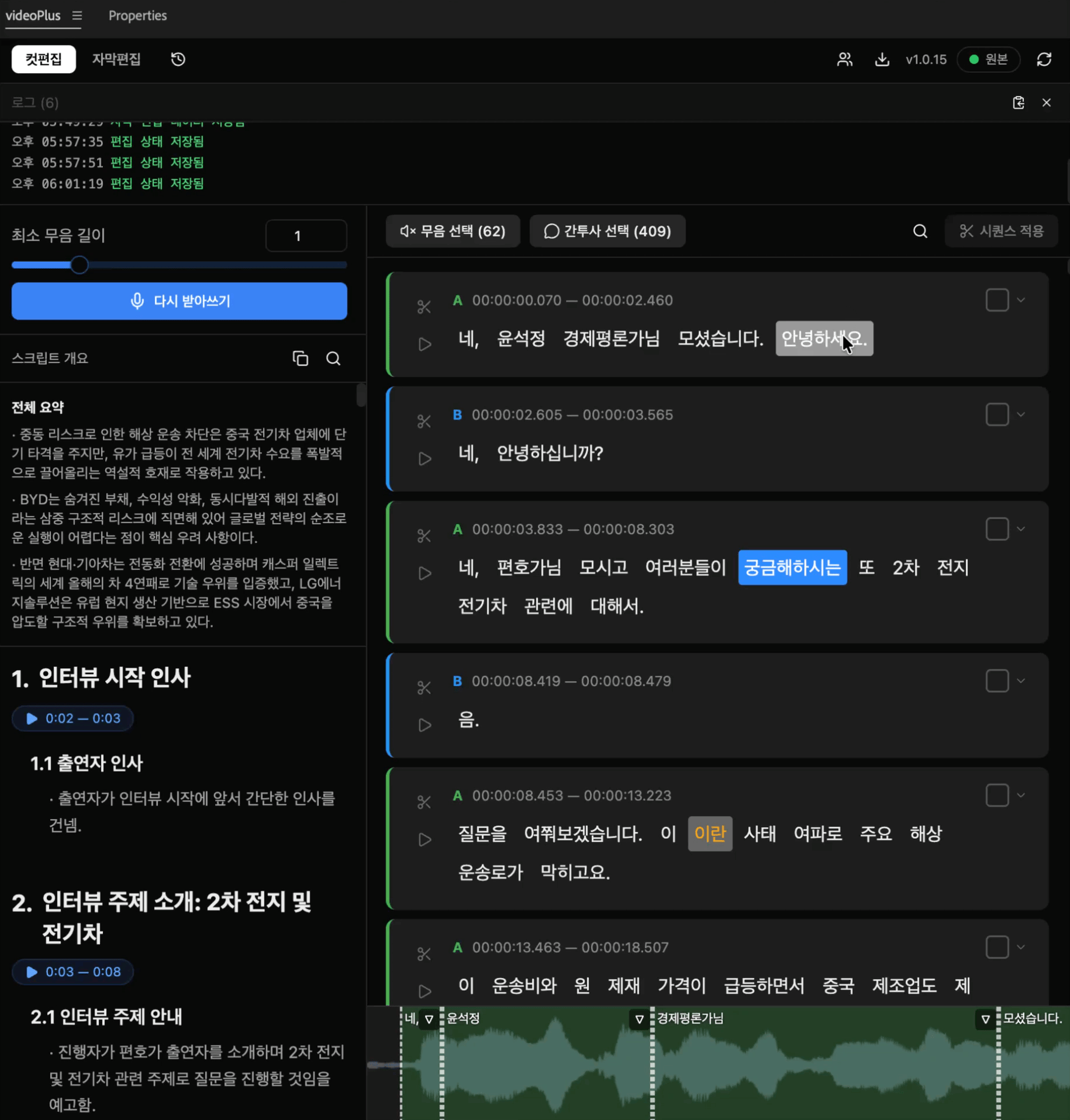
Task: Click the download icon in the top bar
Action: (x=882, y=59)
